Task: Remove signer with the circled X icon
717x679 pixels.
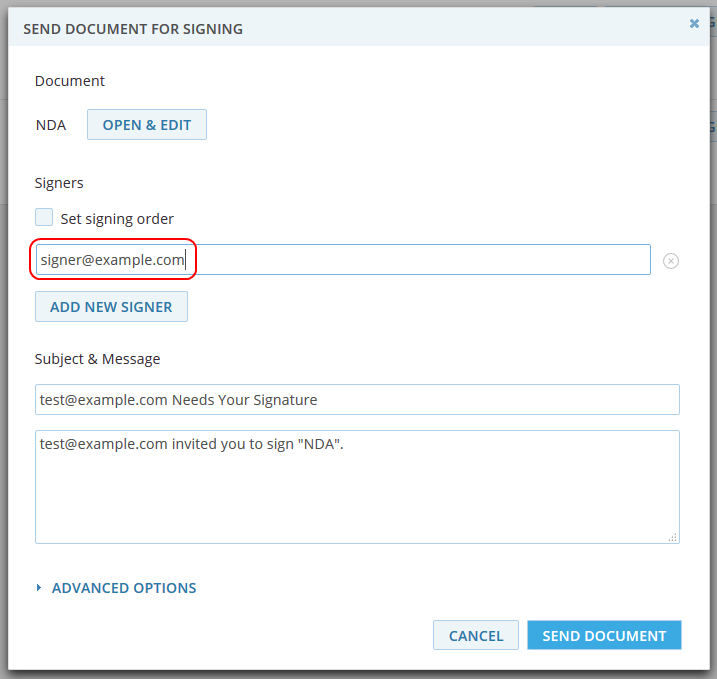Action: pos(670,261)
